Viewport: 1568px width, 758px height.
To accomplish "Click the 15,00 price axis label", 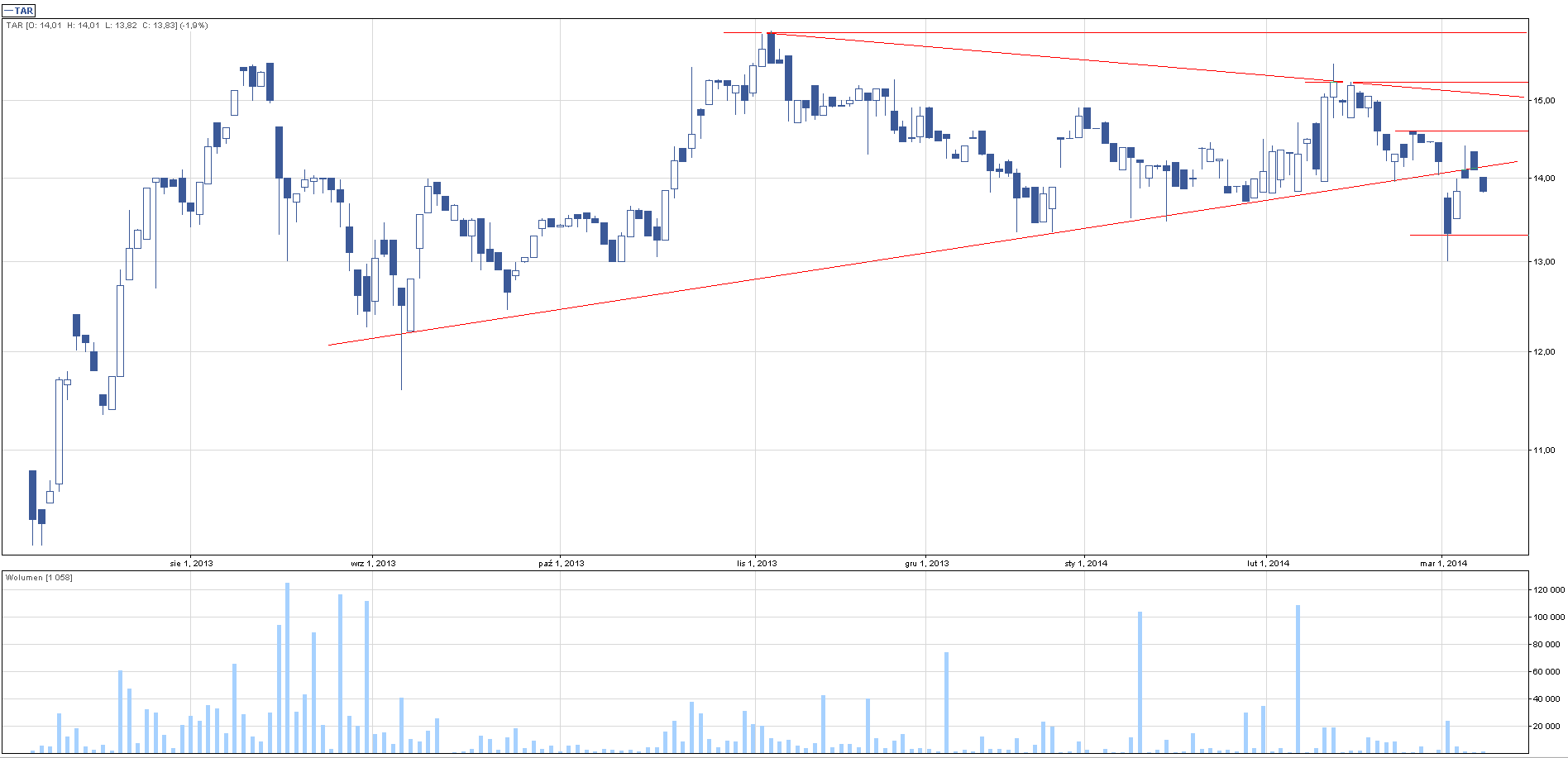I will (x=1543, y=101).
